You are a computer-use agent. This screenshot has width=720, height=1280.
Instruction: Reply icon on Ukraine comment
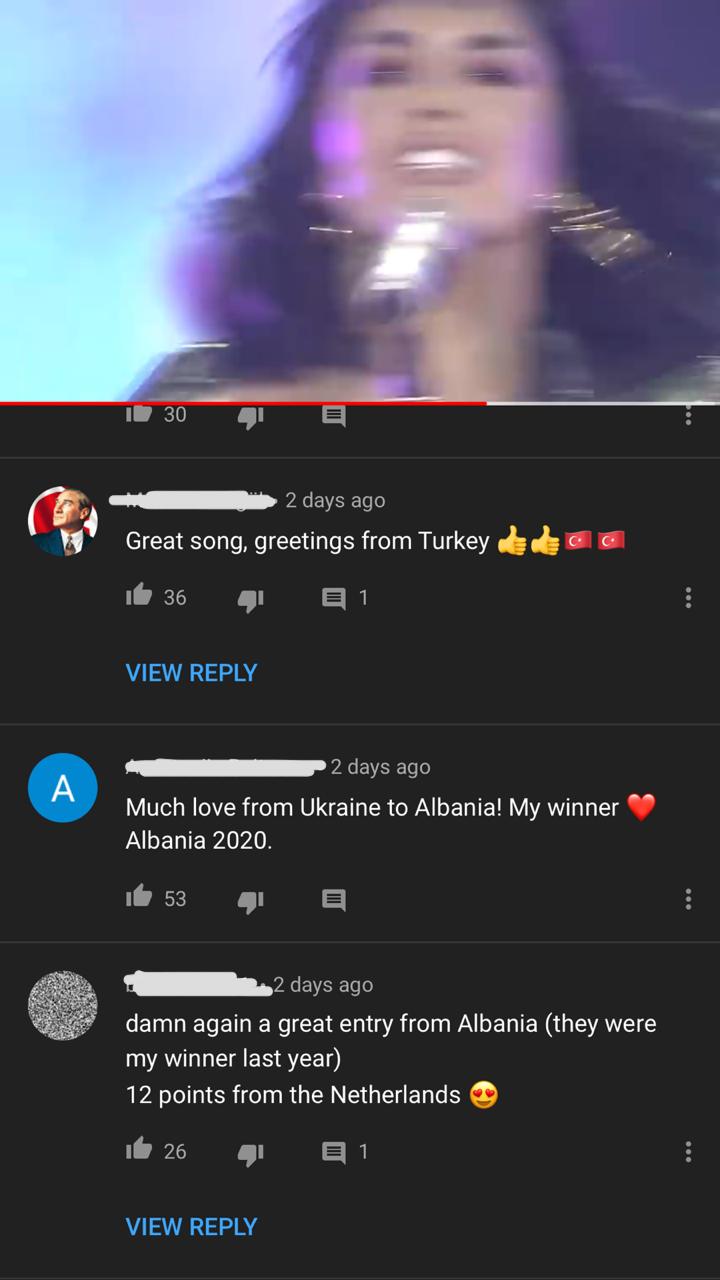[x=333, y=900]
